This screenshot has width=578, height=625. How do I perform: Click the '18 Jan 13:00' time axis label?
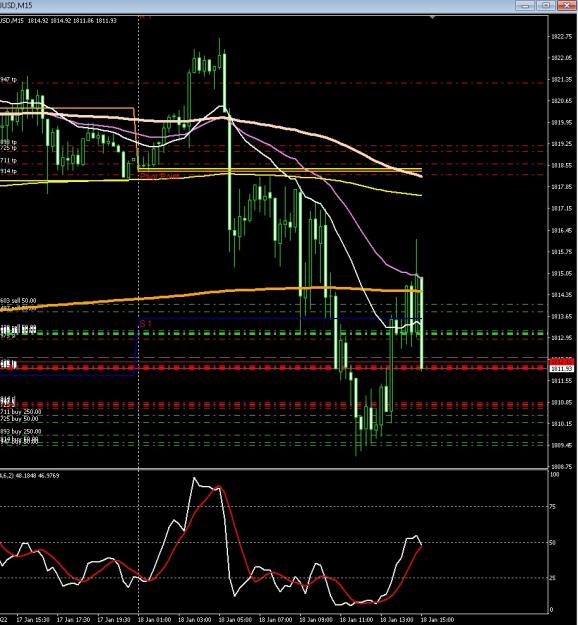[x=397, y=620]
